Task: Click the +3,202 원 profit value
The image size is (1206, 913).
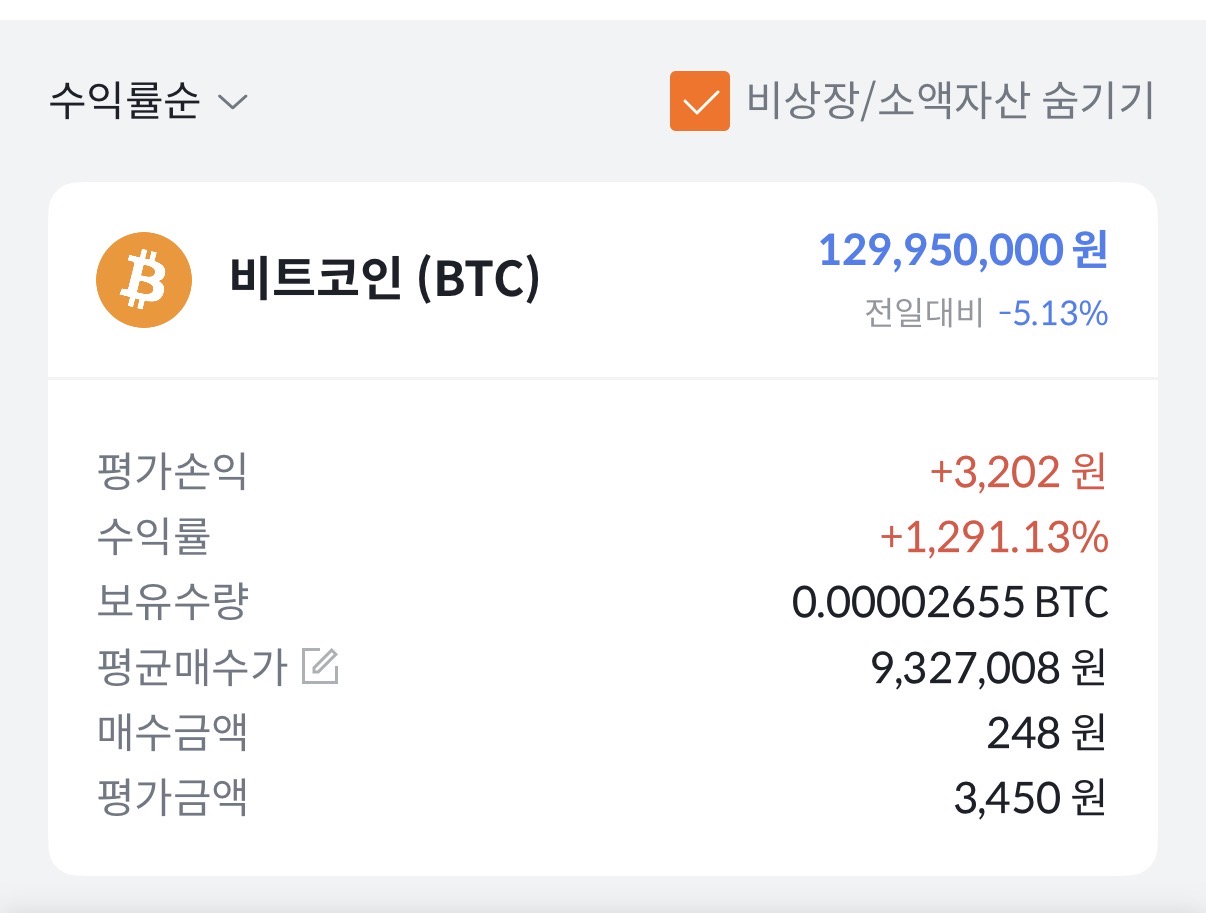Action: [x=1018, y=472]
